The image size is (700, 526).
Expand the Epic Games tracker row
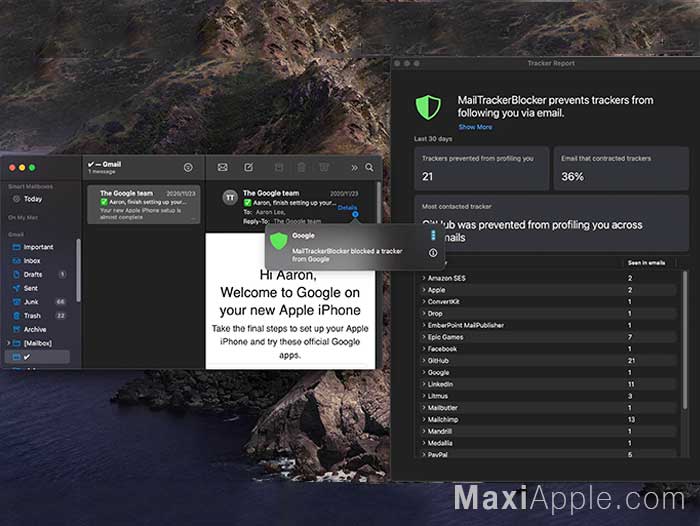pyautogui.click(x=424, y=337)
